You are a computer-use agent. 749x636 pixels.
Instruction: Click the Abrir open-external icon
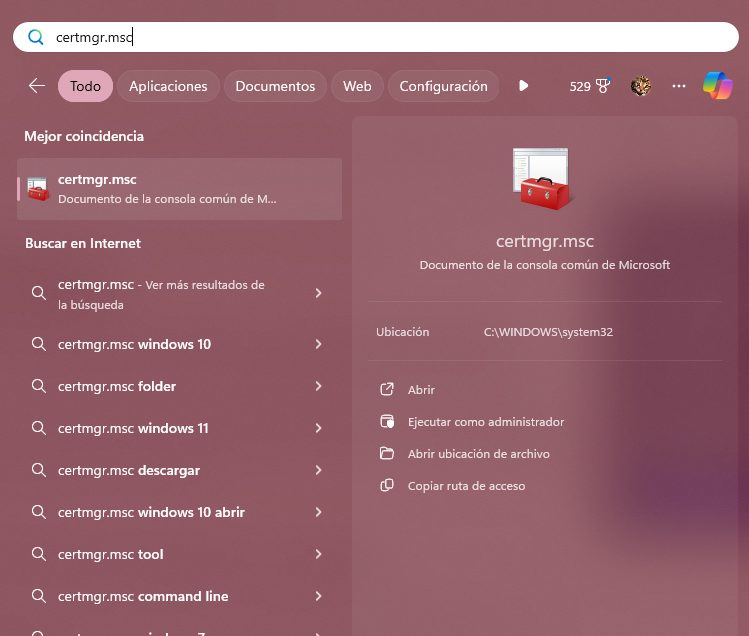click(387, 389)
